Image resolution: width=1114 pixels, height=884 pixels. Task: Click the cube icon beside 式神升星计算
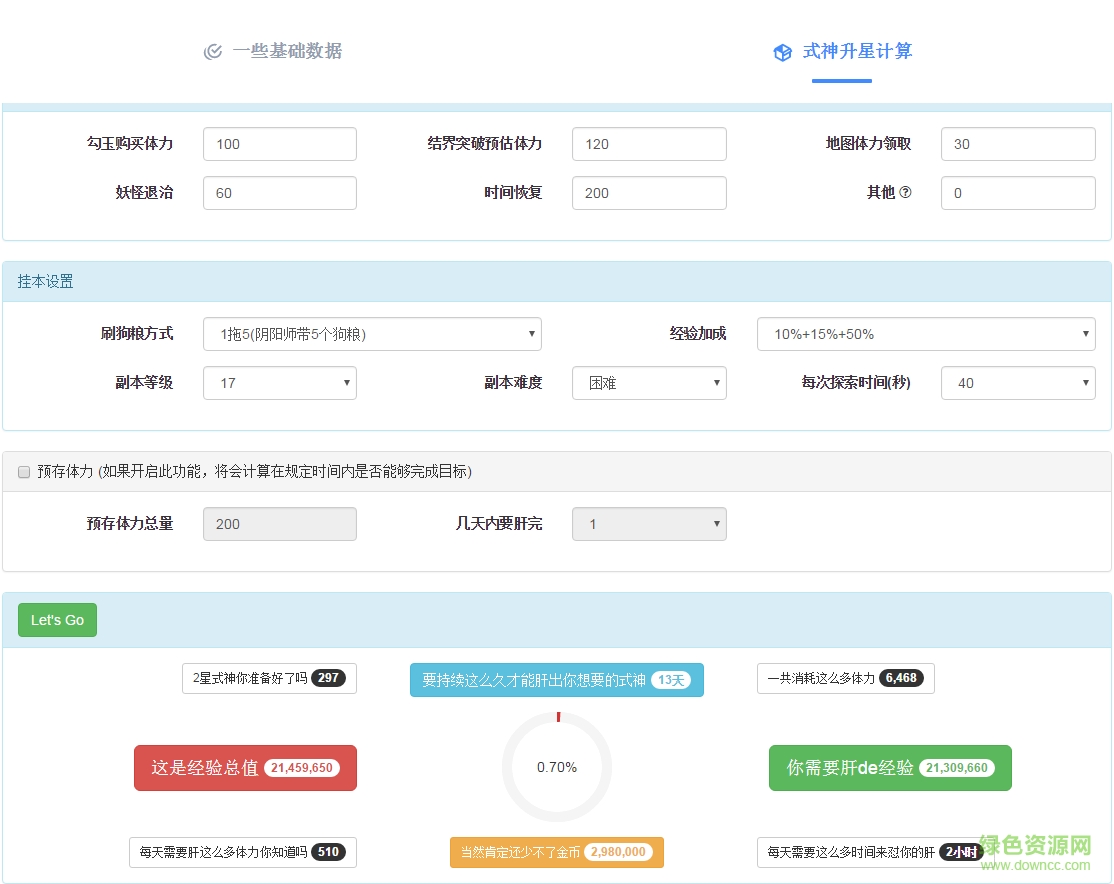click(x=783, y=53)
